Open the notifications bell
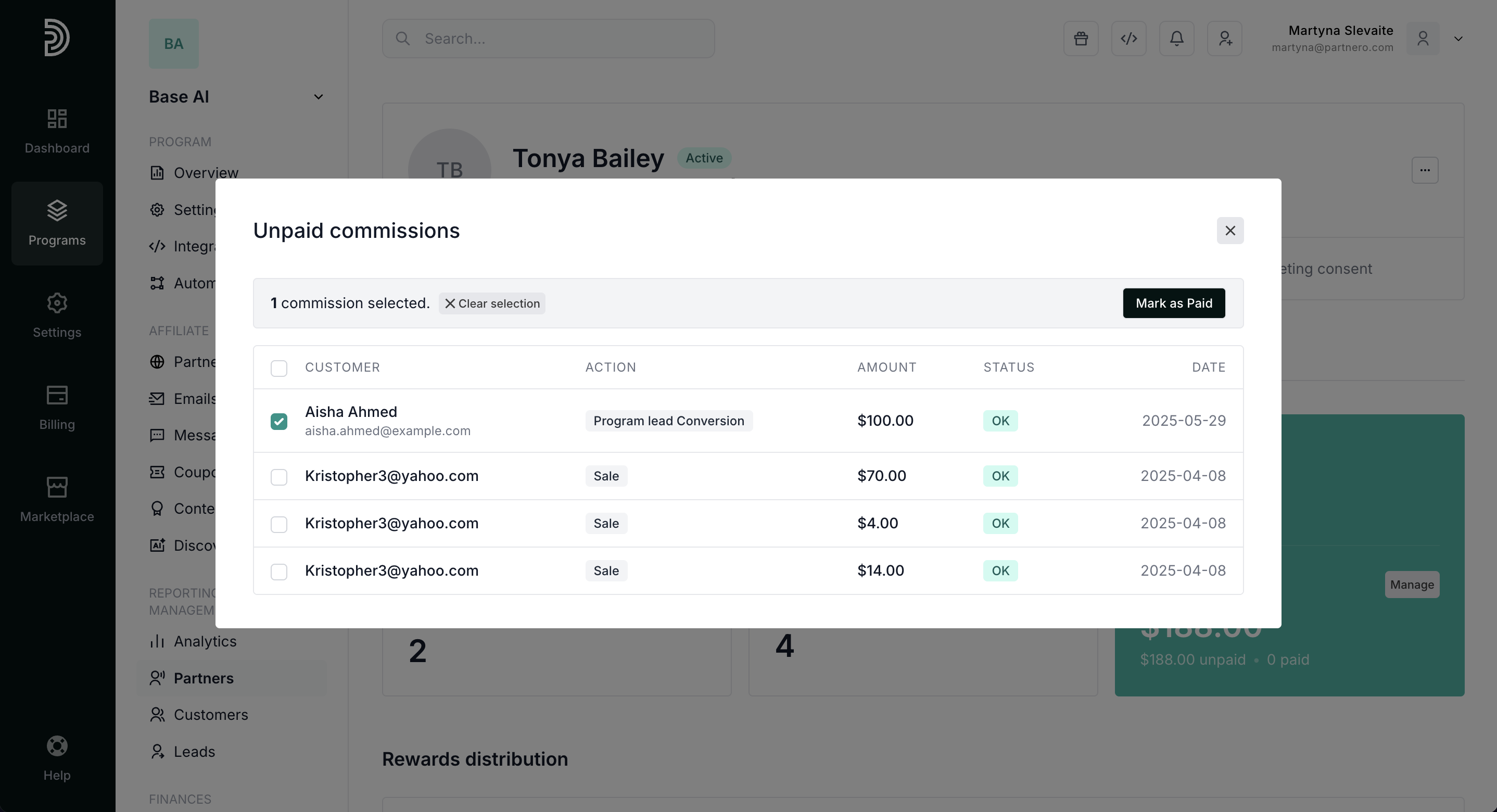The width and height of the screenshot is (1497, 812). pyautogui.click(x=1176, y=39)
